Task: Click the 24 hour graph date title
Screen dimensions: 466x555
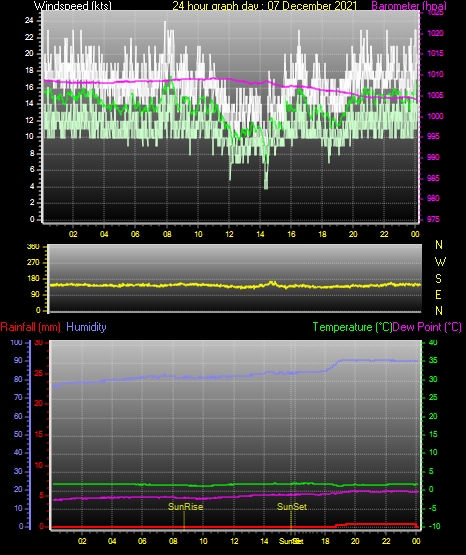Action: [x=265, y=5]
